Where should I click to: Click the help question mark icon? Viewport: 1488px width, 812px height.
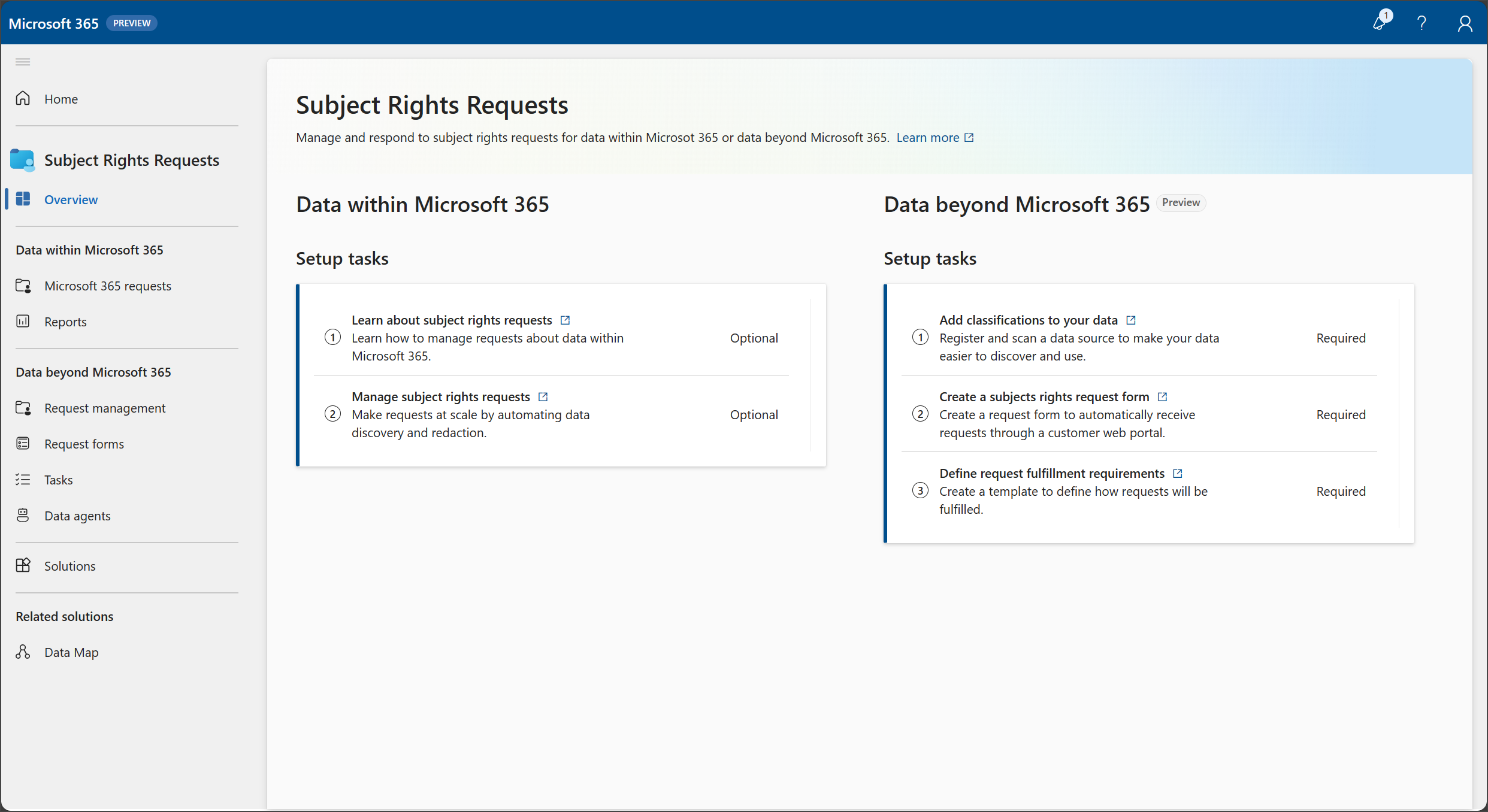point(1421,22)
